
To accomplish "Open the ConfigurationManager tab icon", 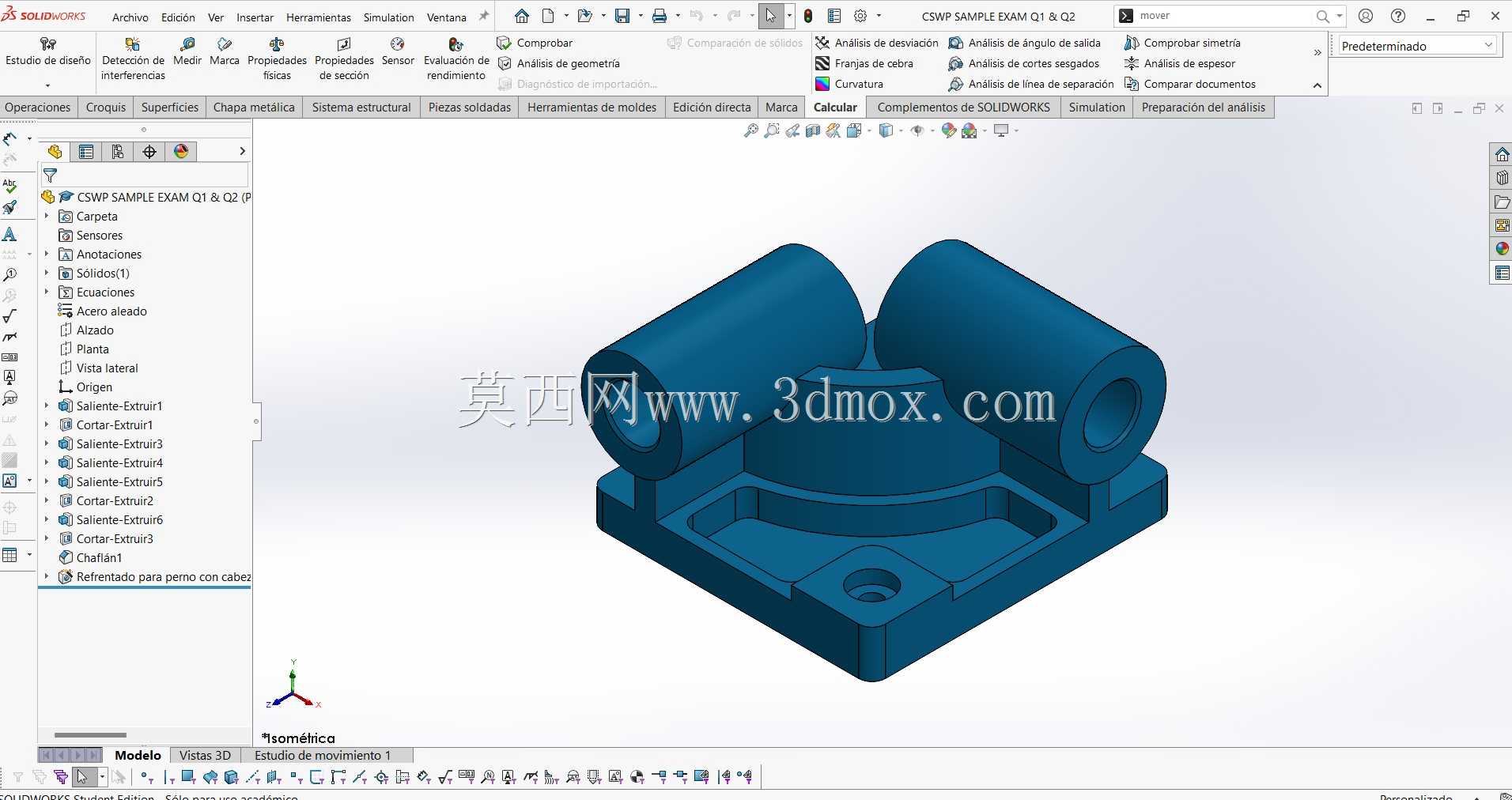I will pyautogui.click(x=118, y=152).
